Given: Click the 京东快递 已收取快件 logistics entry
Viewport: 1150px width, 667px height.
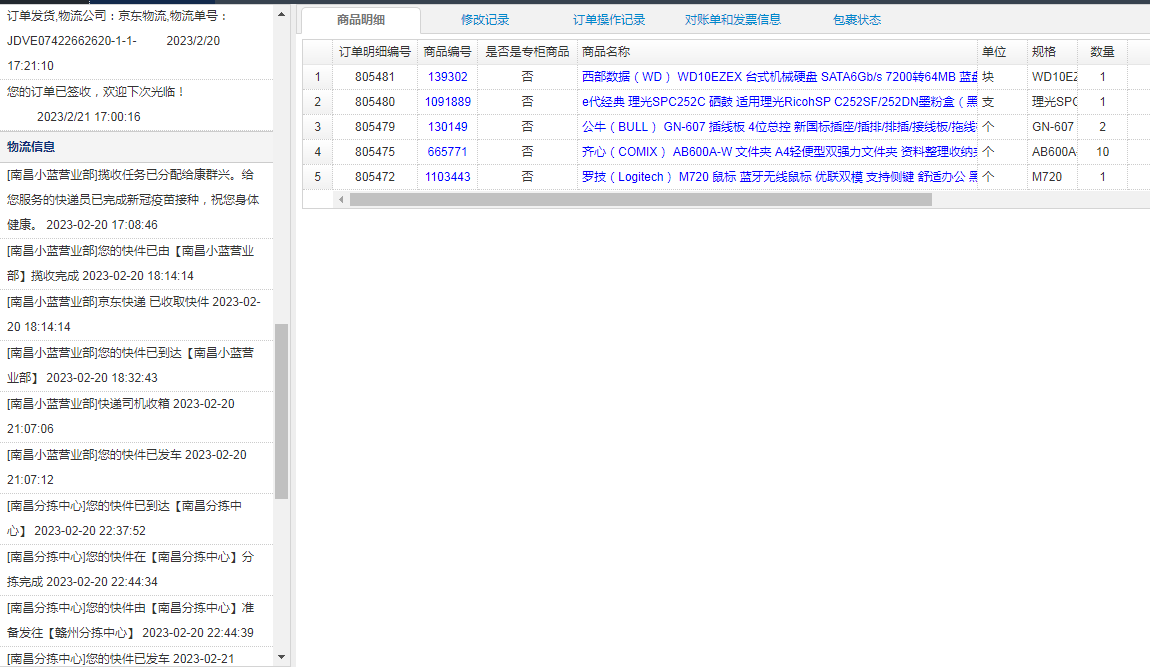Looking at the screenshot, I should click(136, 314).
